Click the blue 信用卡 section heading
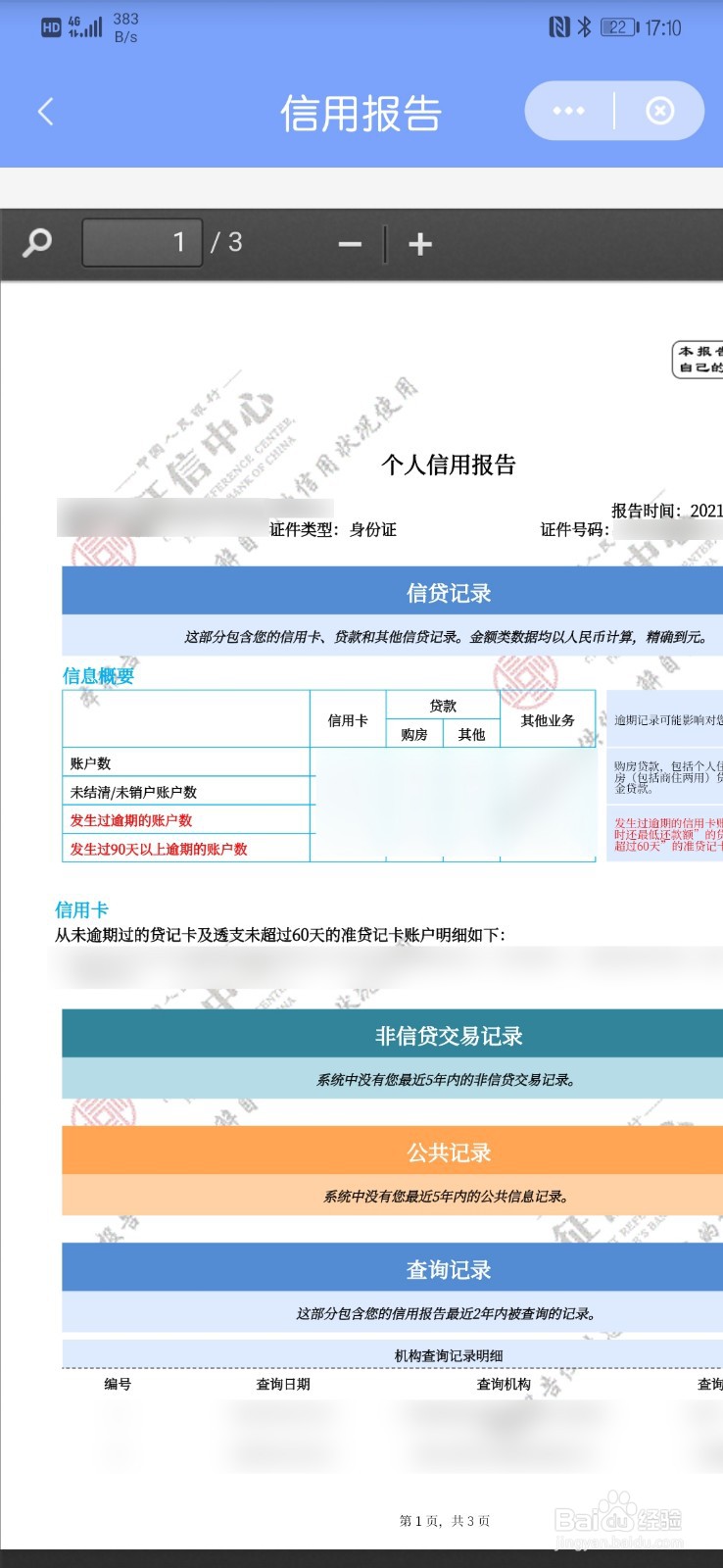Image resolution: width=723 pixels, height=1568 pixels. click(81, 909)
